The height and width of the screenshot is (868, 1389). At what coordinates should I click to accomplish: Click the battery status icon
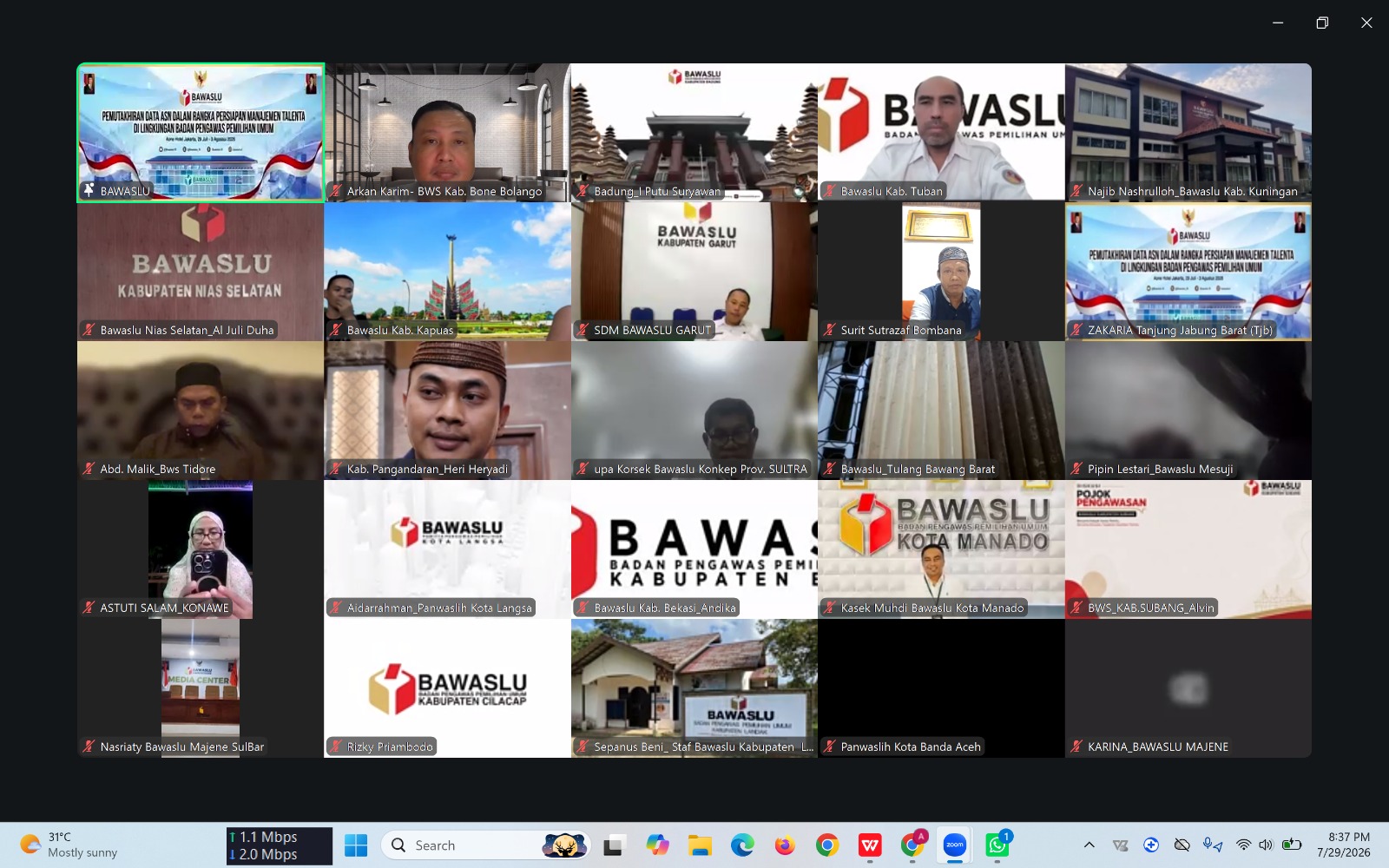point(1292,845)
